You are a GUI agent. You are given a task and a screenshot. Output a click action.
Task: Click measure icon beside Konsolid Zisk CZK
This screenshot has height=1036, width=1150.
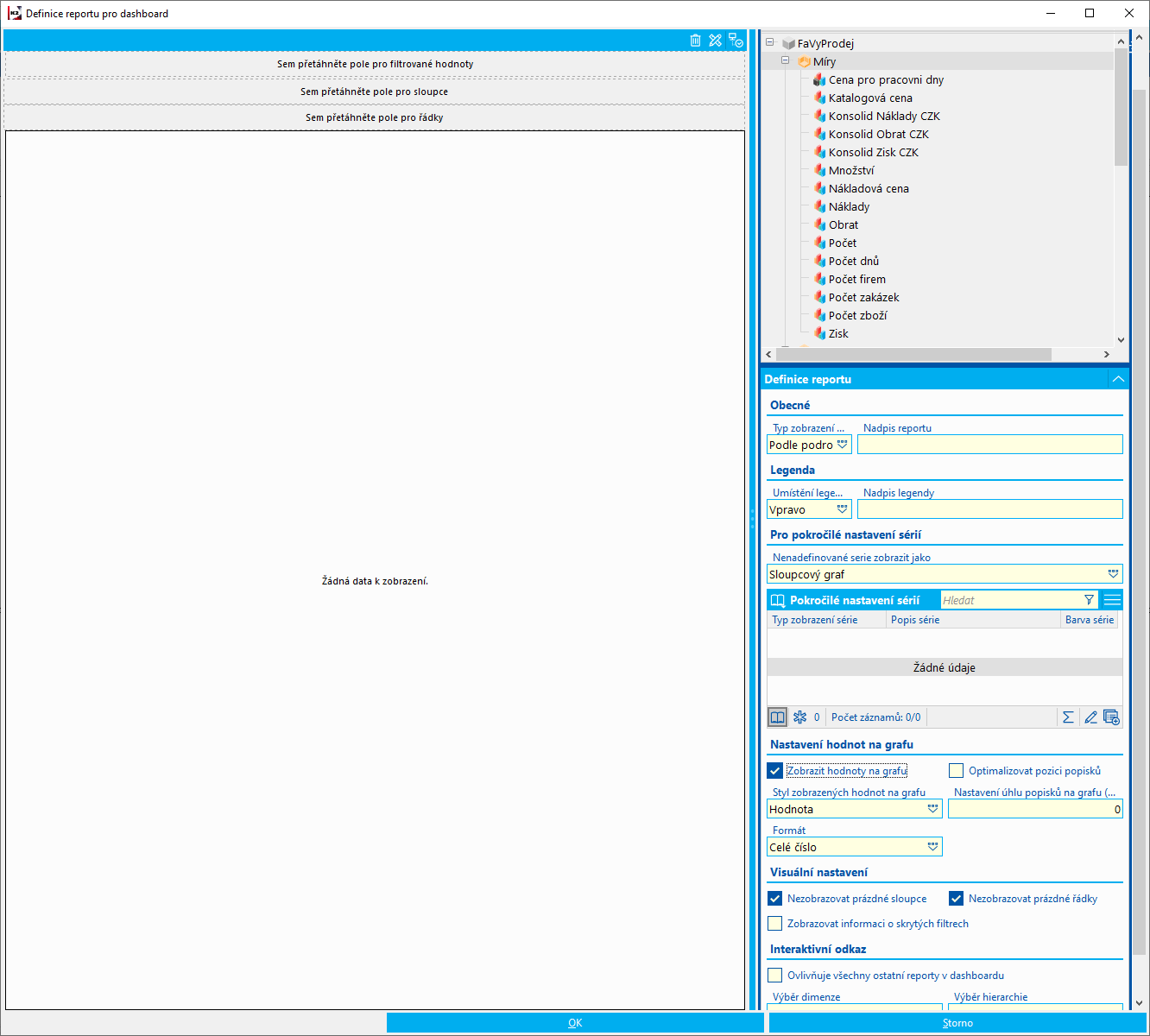tap(819, 152)
